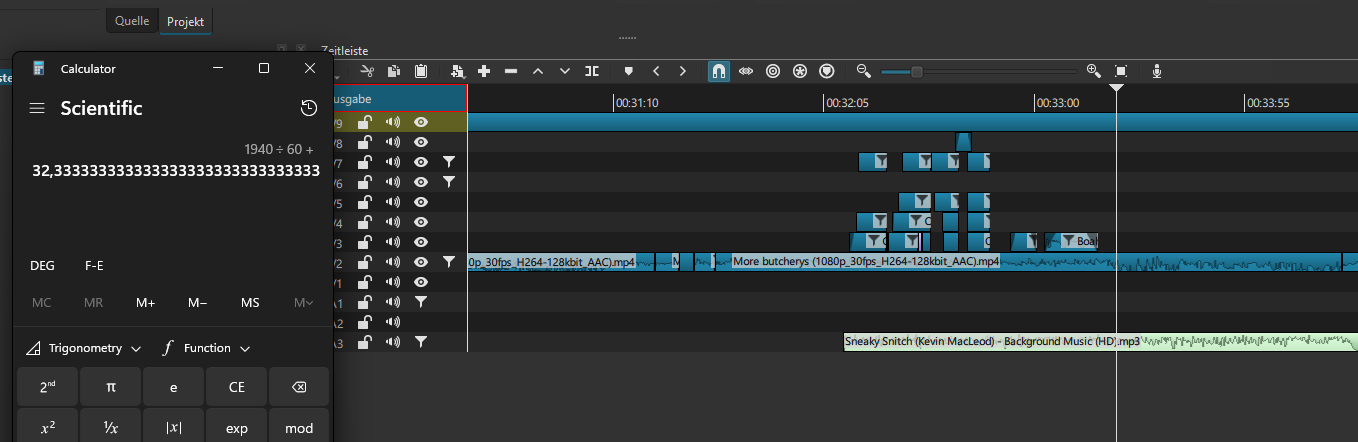
Task: Toggle Ripple All Tracks asterisk button
Action: pyautogui.click(x=800, y=71)
